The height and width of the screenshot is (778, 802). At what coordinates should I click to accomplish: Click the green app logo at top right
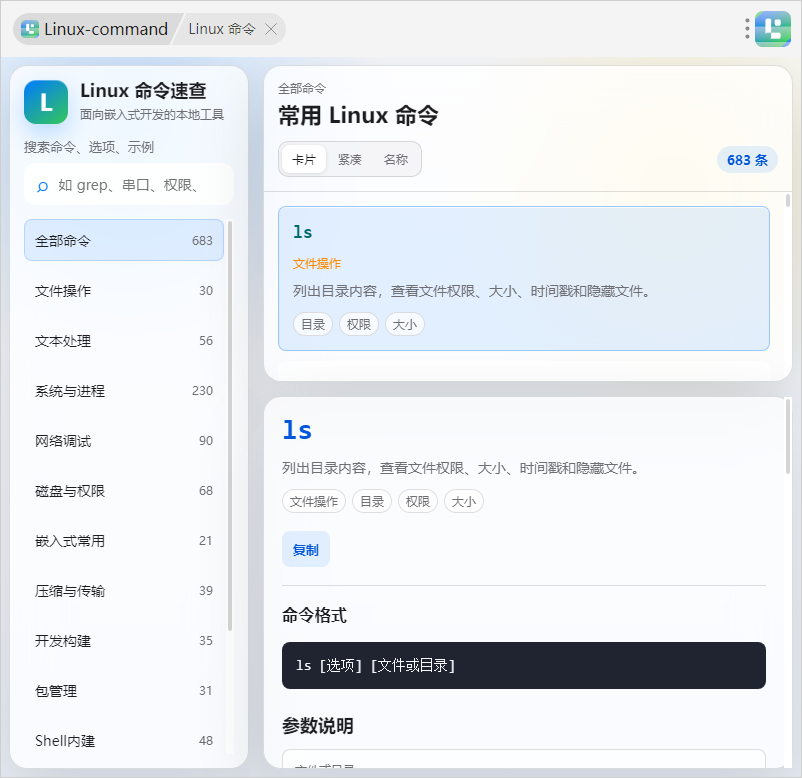tap(773, 29)
